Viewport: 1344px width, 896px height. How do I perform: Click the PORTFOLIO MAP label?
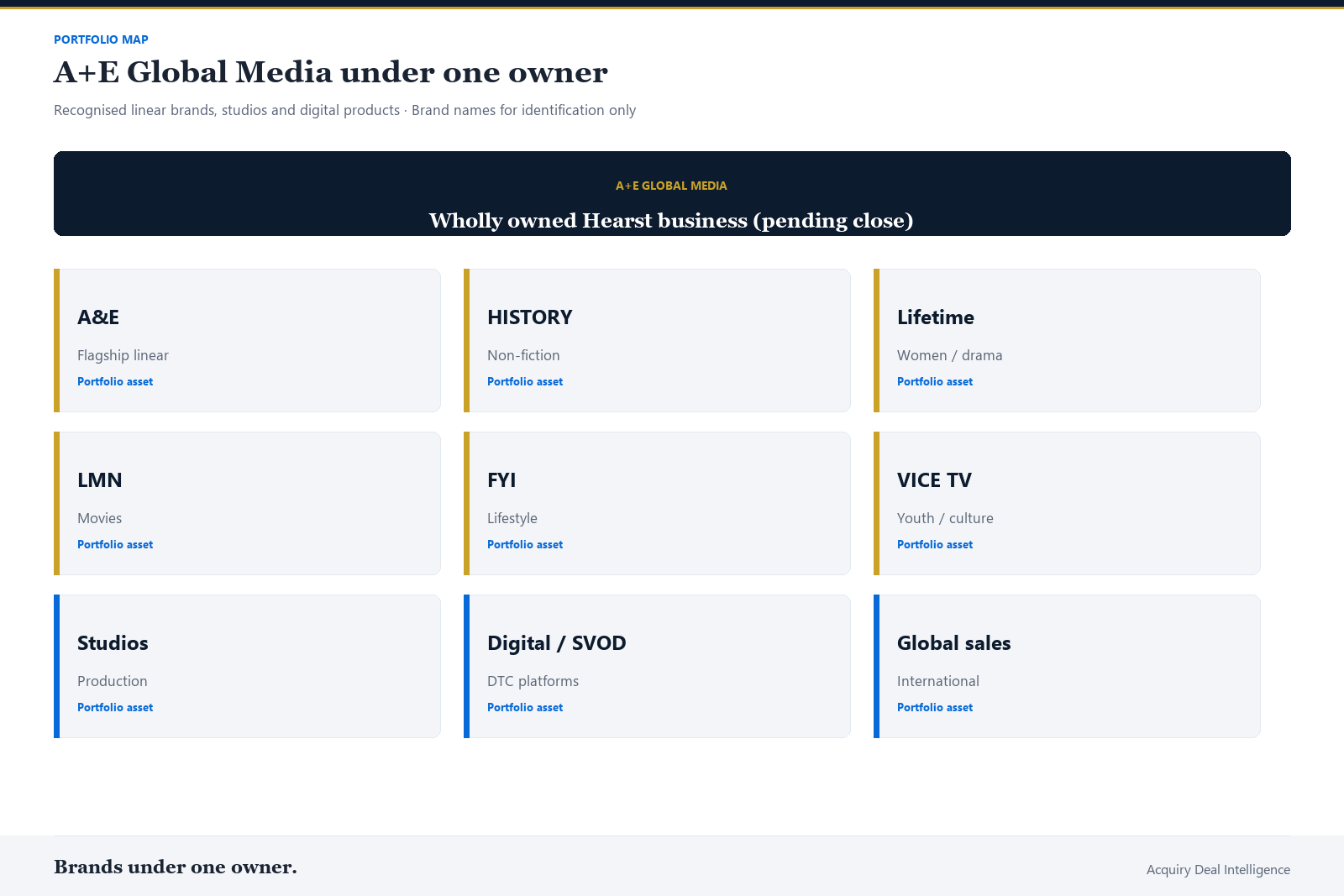[101, 39]
